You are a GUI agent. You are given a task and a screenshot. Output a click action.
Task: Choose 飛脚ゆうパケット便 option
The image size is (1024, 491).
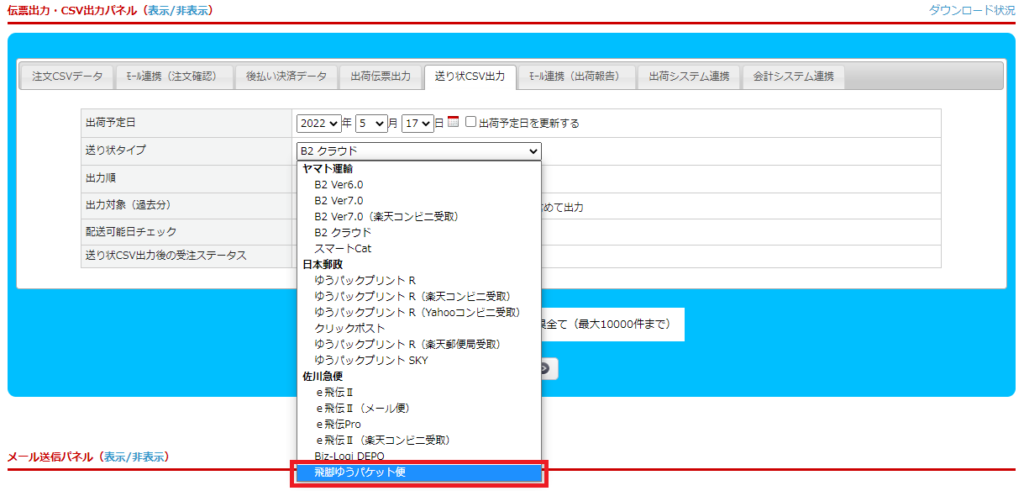419,472
